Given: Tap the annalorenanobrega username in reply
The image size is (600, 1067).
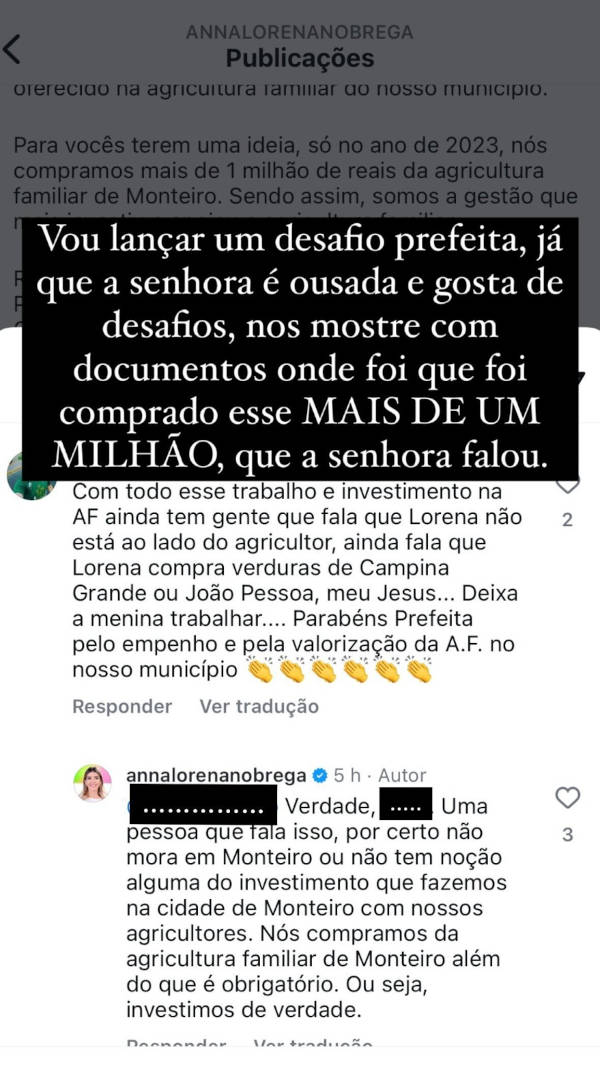Looking at the screenshot, I should tap(216, 776).
